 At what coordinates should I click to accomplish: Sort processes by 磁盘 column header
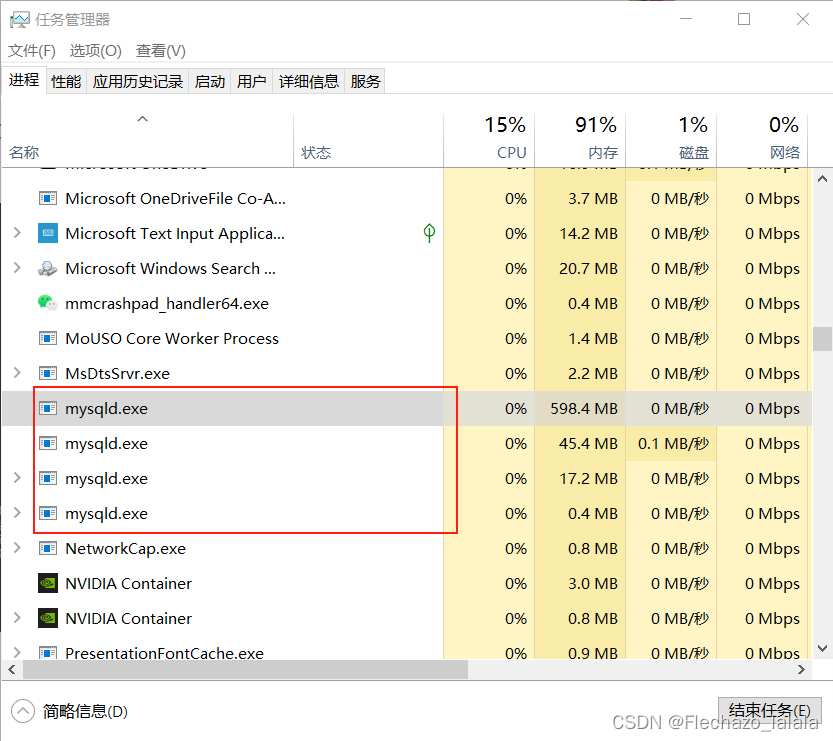pyautogui.click(x=671, y=141)
